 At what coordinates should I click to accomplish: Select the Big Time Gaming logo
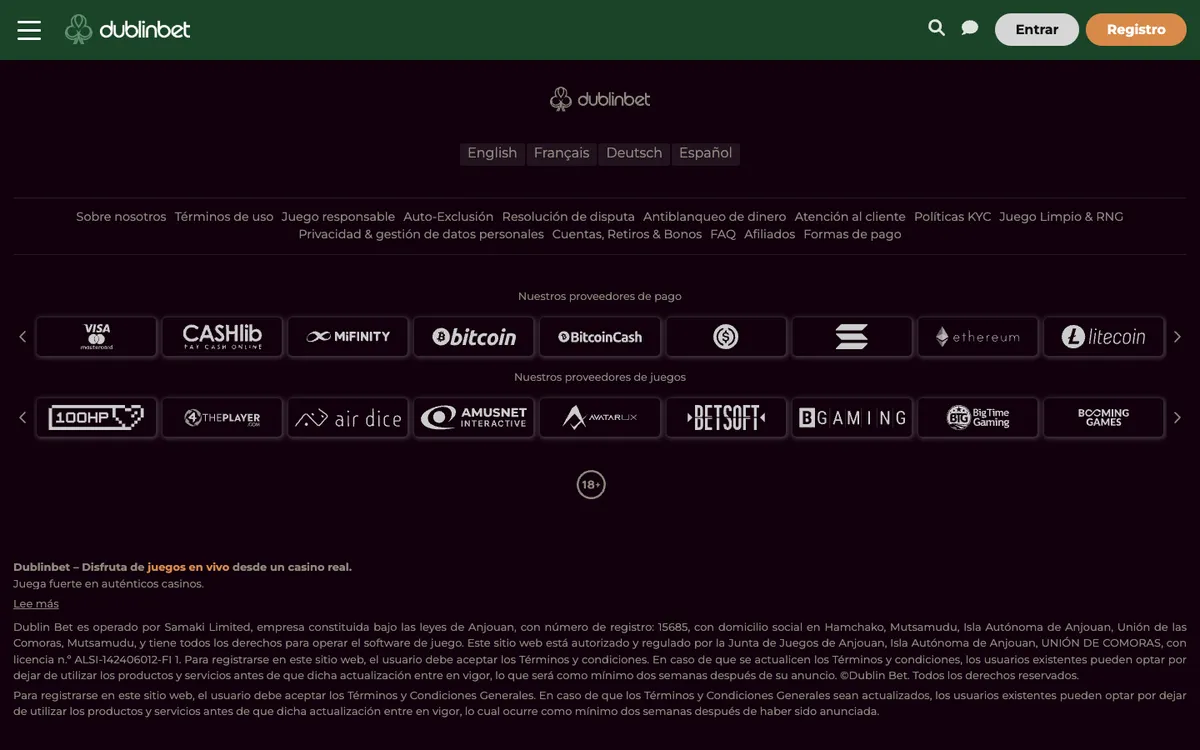(x=978, y=418)
